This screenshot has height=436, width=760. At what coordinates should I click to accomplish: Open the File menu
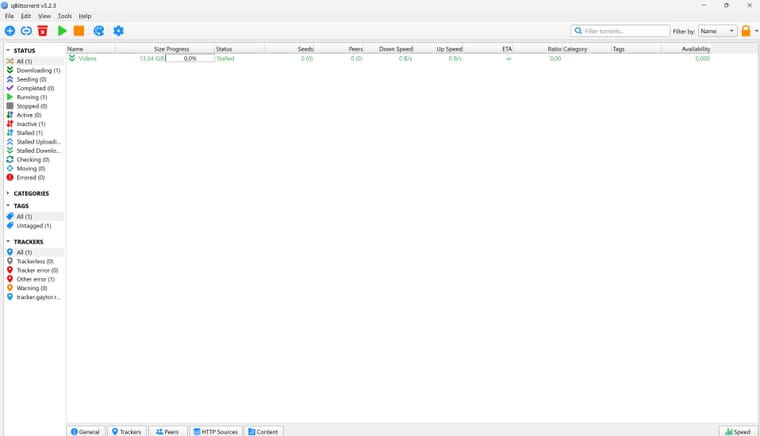pos(9,16)
